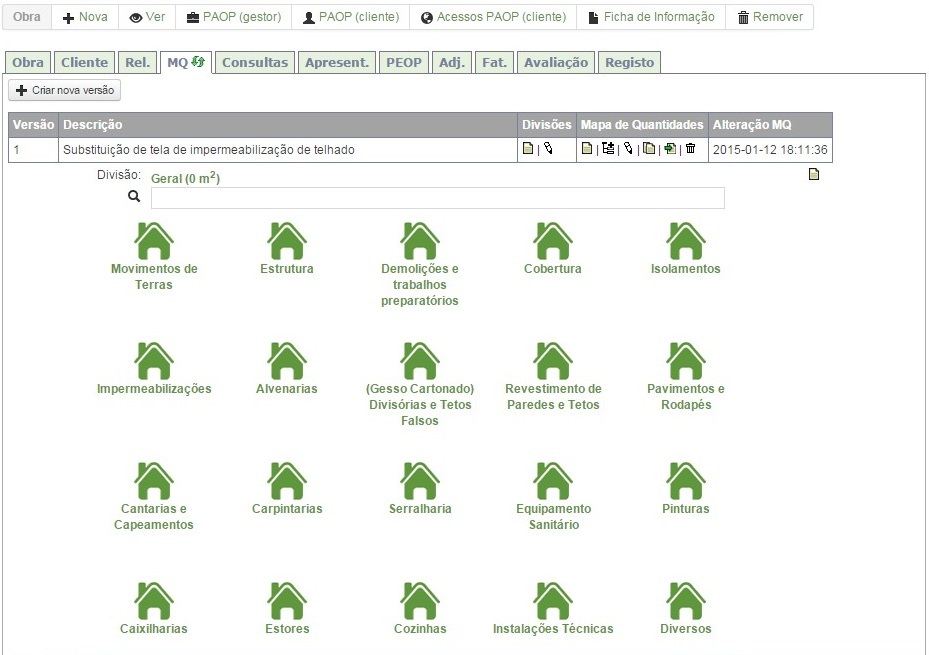Open Movimentos de Terras category
Image resolution: width=929 pixels, height=655 pixels.
[154, 256]
